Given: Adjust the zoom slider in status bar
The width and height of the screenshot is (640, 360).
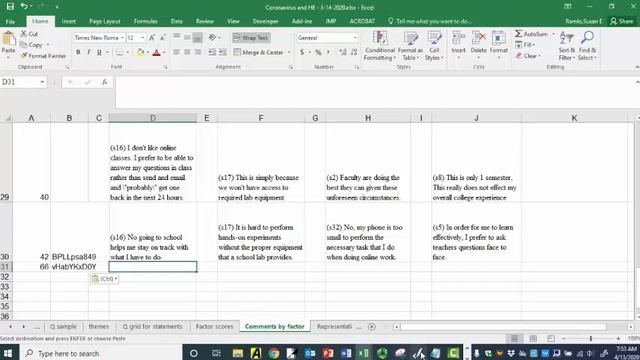Looking at the screenshot, I should point(591,338).
